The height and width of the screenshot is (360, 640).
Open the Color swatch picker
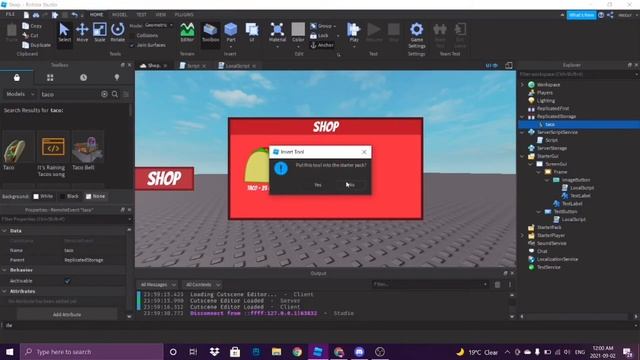tap(298, 33)
